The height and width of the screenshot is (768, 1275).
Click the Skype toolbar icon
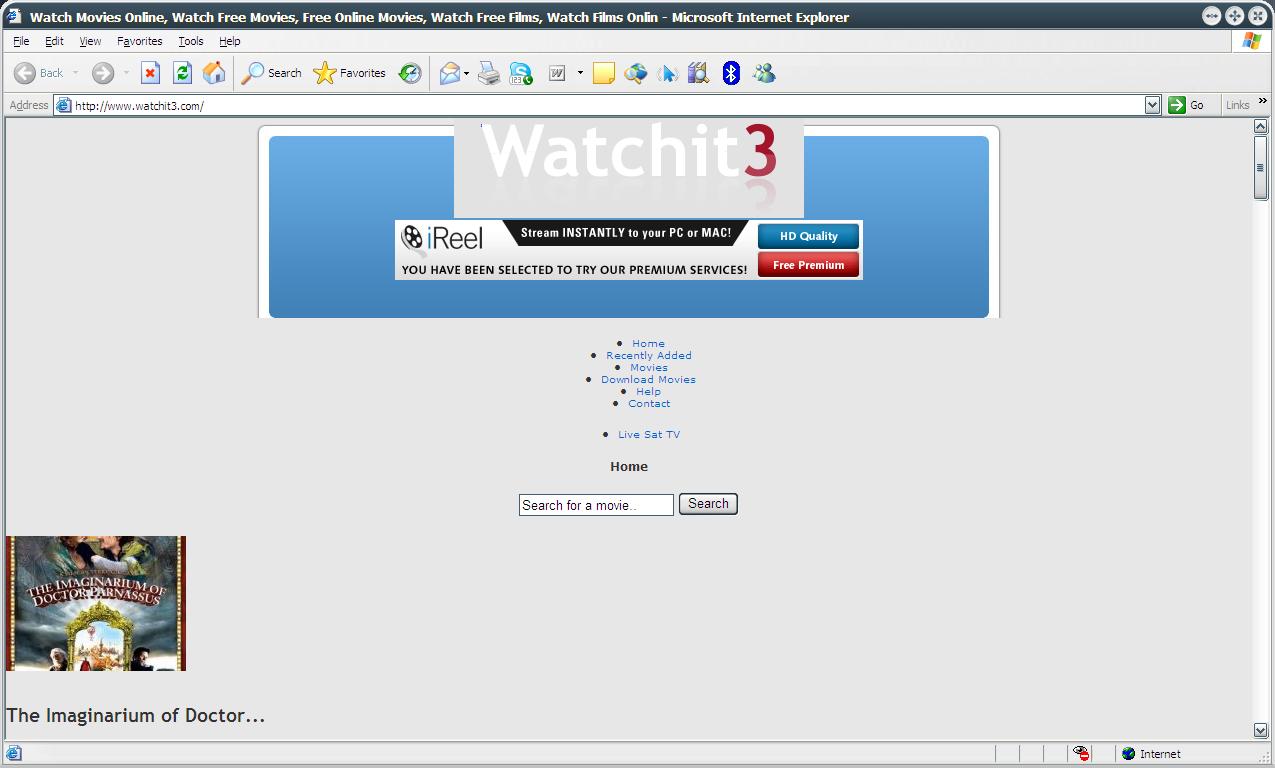(x=521, y=73)
